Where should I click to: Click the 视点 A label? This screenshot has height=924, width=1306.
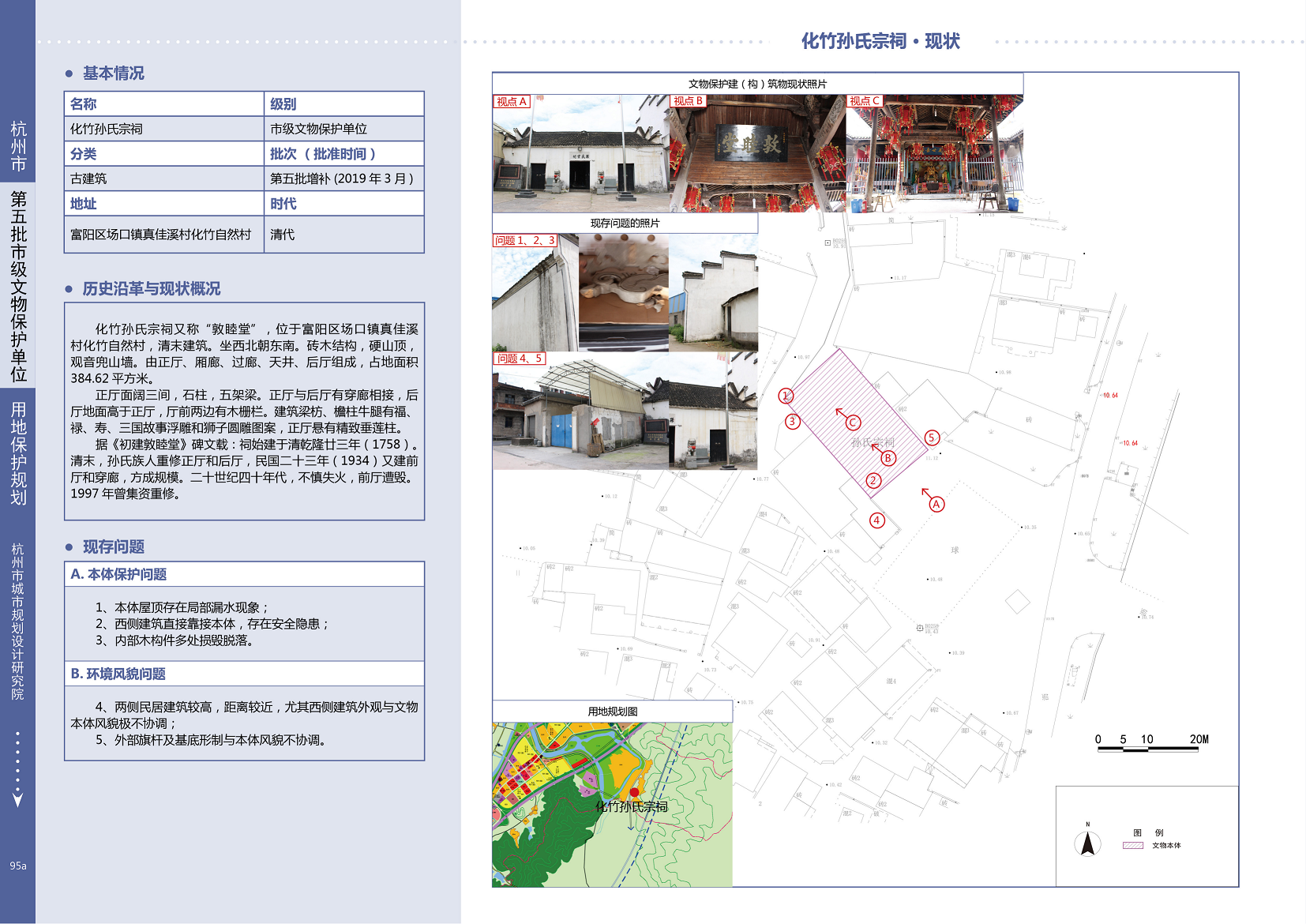(x=512, y=101)
